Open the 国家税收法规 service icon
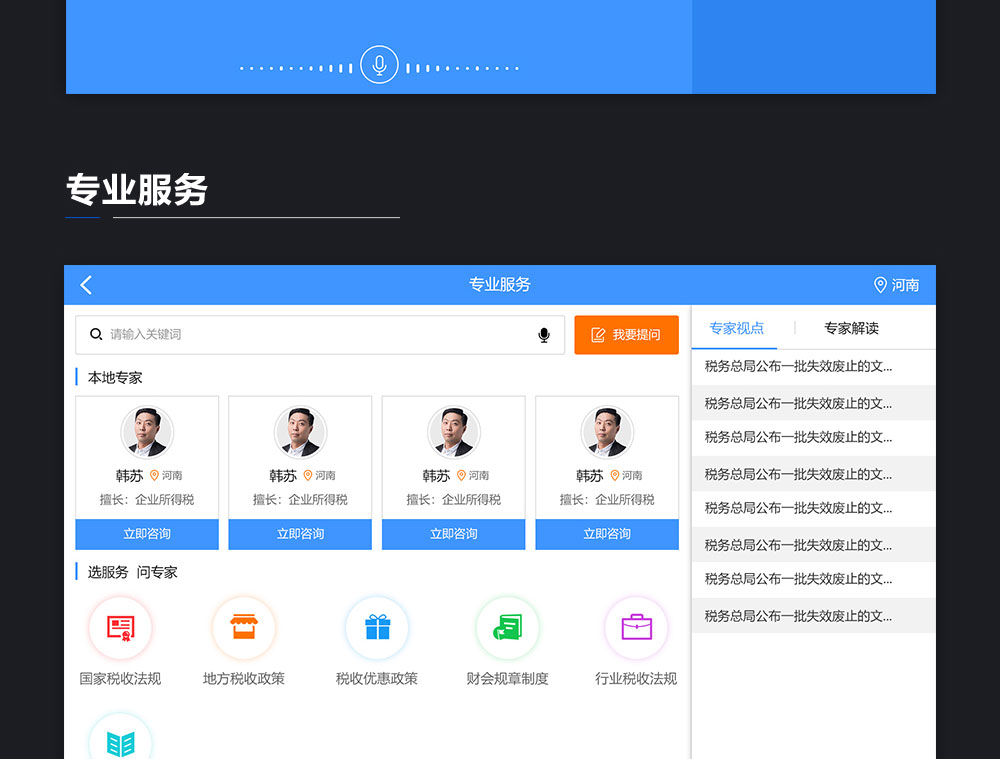Image resolution: width=1000 pixels, height=759 pixels. click(120, 628)
